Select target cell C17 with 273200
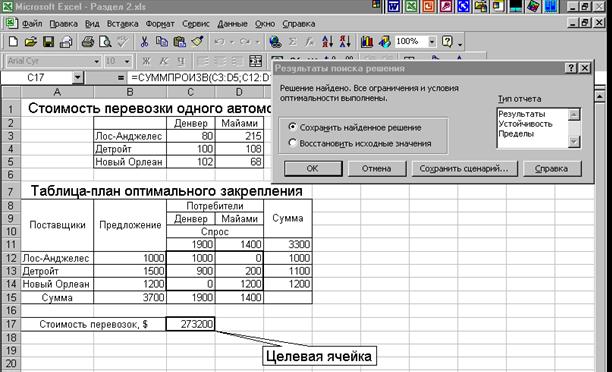 click(x=190, y=324)
